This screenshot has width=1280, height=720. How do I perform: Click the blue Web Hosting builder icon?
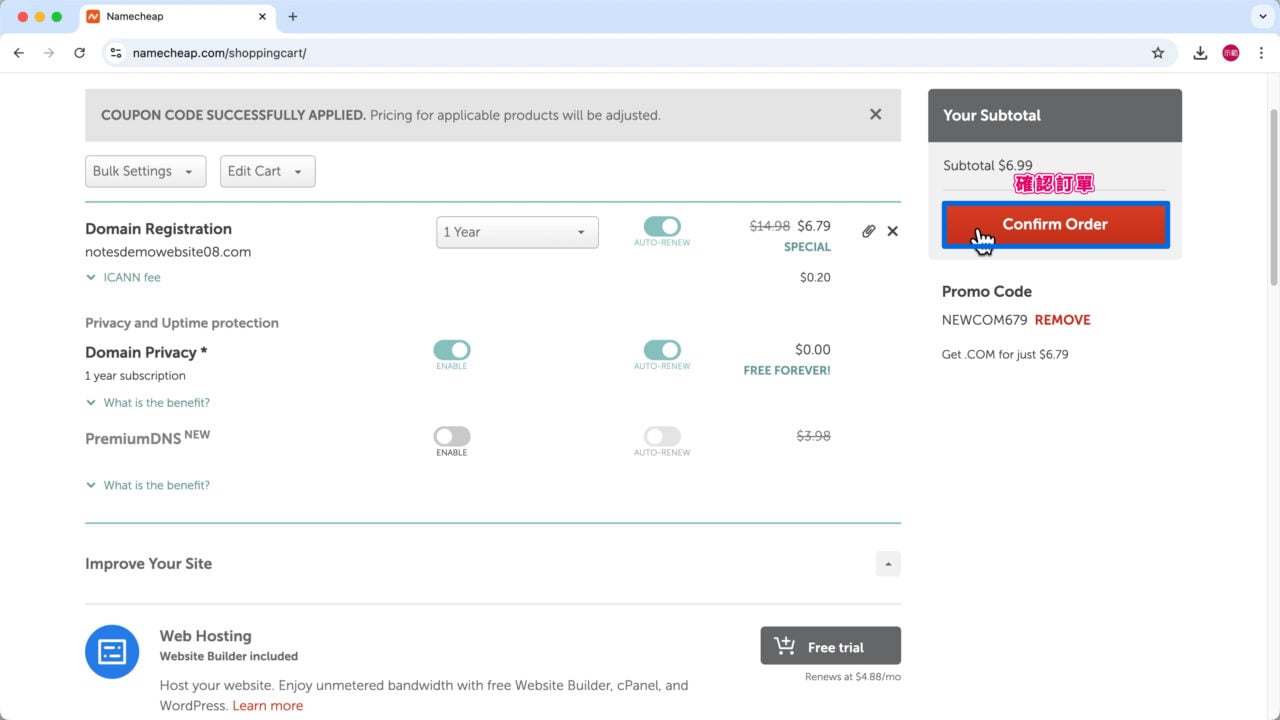[112, 651]
